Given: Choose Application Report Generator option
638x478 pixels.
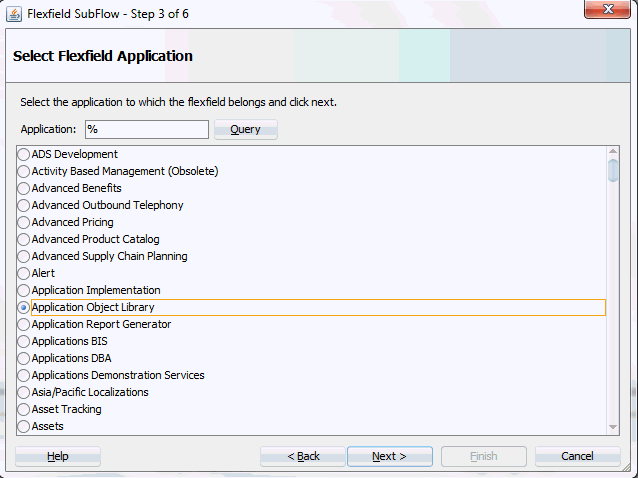Looking at the screenshot, I should (24, 325).
